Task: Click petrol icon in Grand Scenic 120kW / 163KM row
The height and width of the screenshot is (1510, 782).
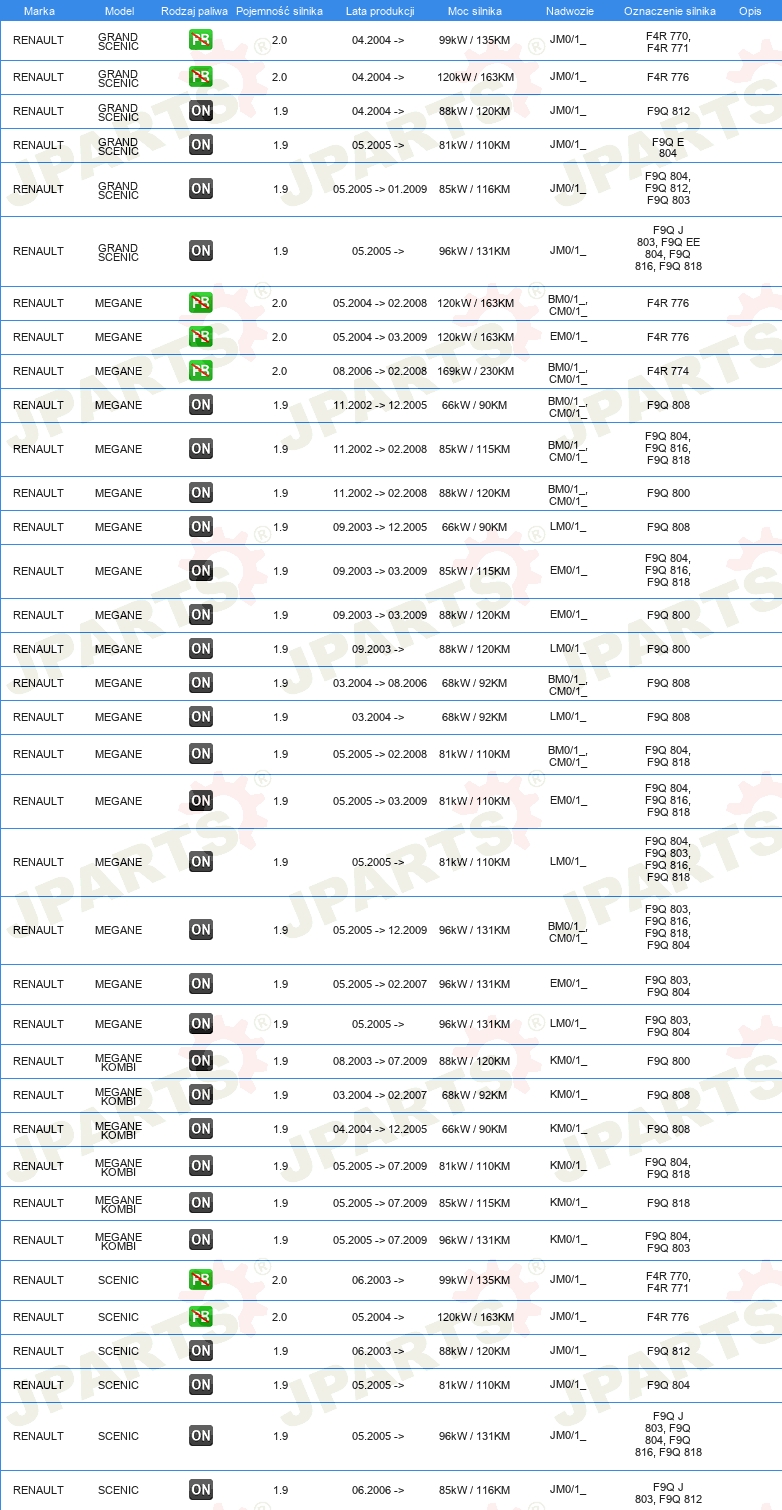Action: [201, 77]
